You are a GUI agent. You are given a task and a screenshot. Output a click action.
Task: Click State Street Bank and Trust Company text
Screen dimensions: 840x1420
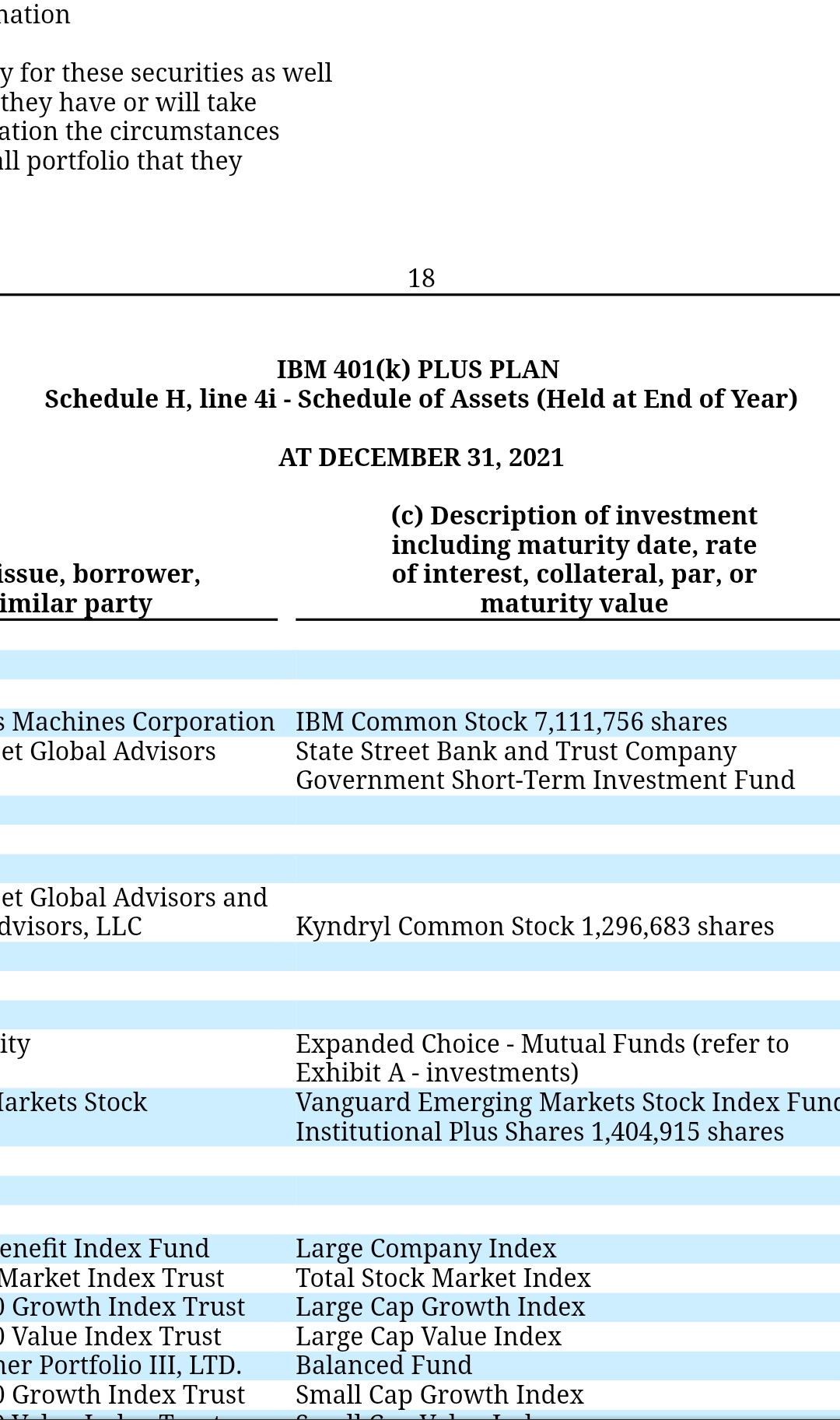[516, 751]
